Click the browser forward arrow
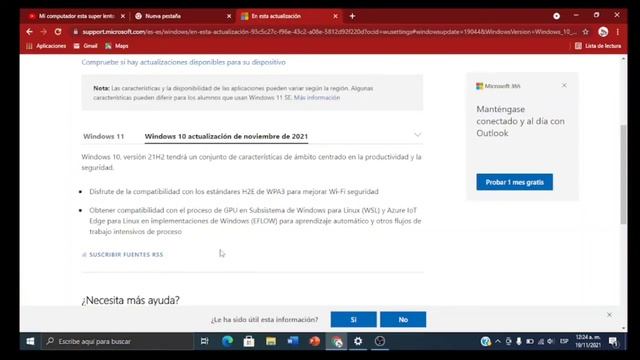Image resolution: width=640 pixels, height=360 pixels. tap(44, 31)
